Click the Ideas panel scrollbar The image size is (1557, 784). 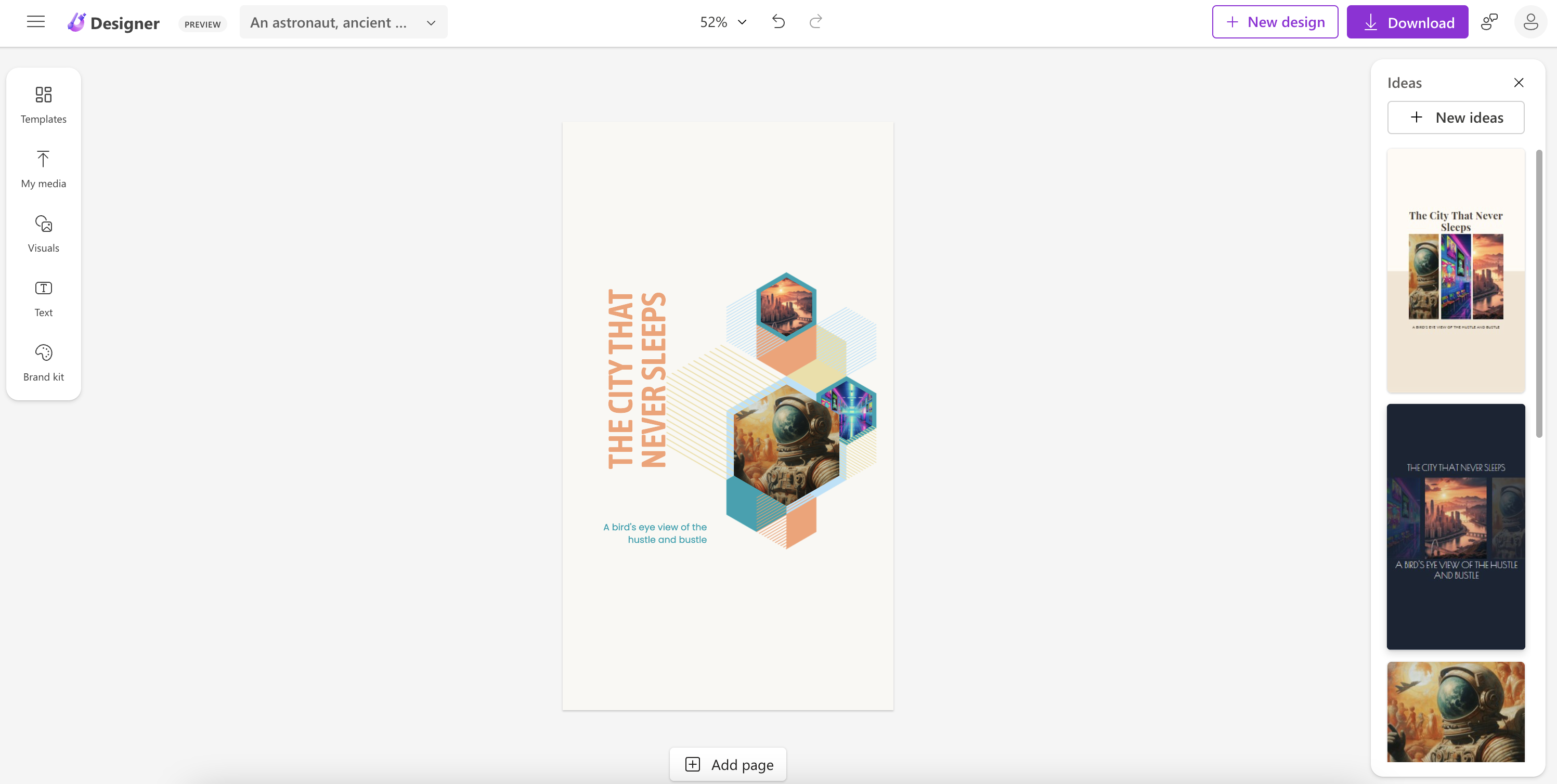point(1539,293)
